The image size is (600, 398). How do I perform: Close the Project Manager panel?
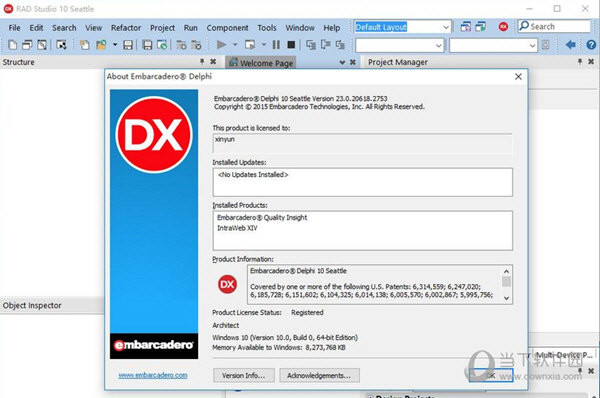coord(591,62)
